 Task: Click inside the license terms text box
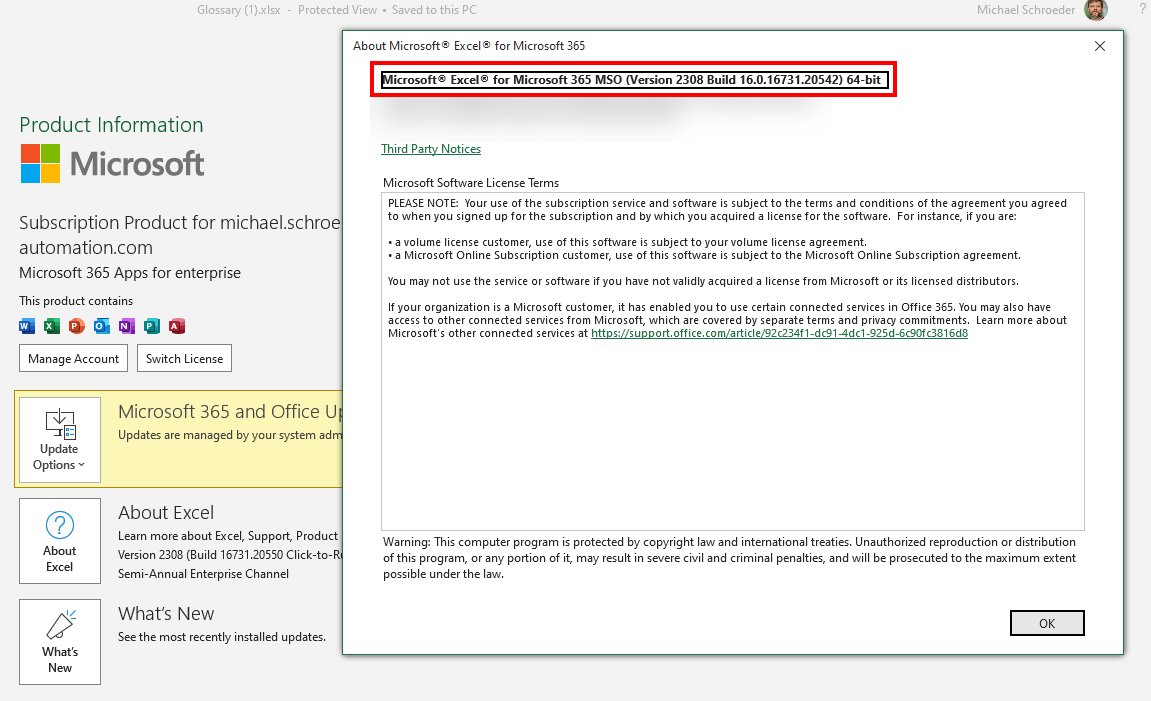733,361
